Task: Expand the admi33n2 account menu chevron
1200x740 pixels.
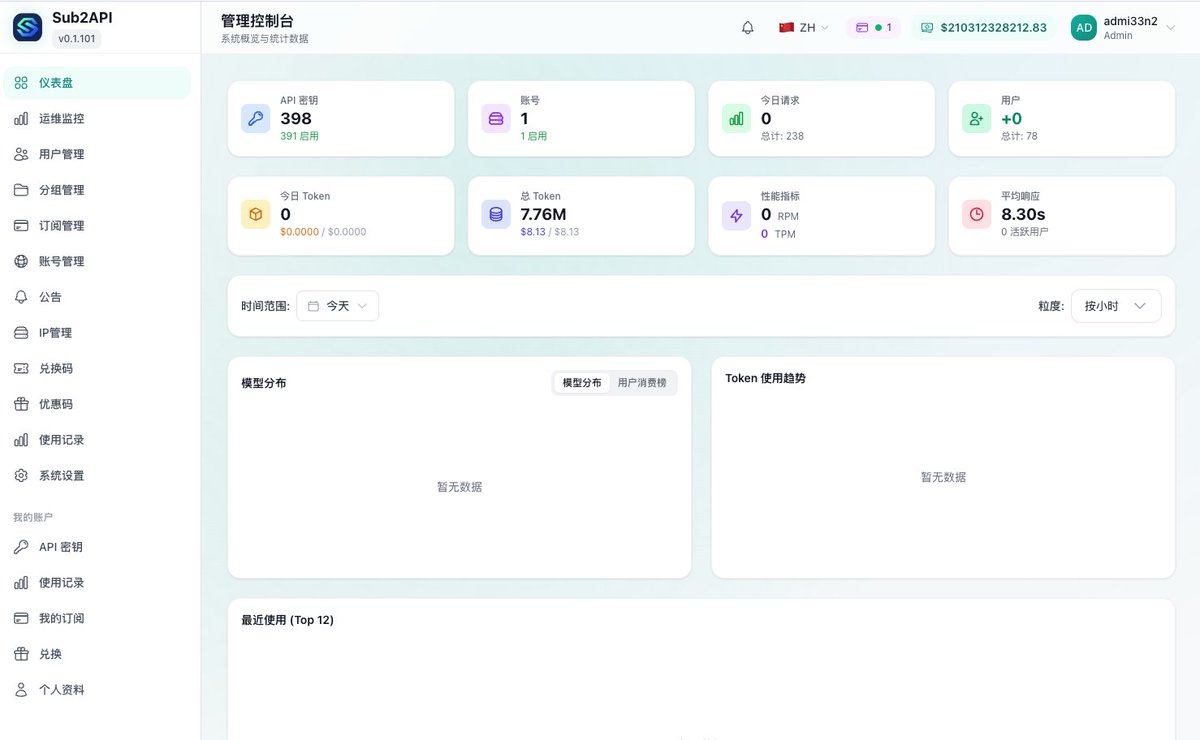Action: point(1171,28)
